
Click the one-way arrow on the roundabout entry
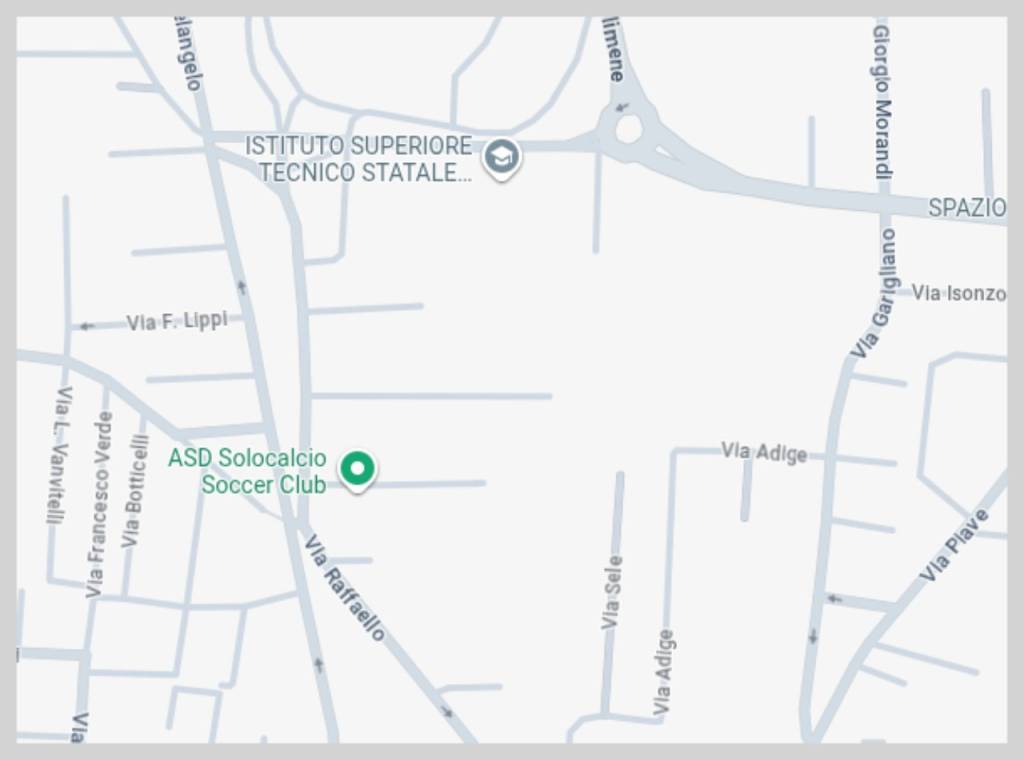[x=623, y=107]
